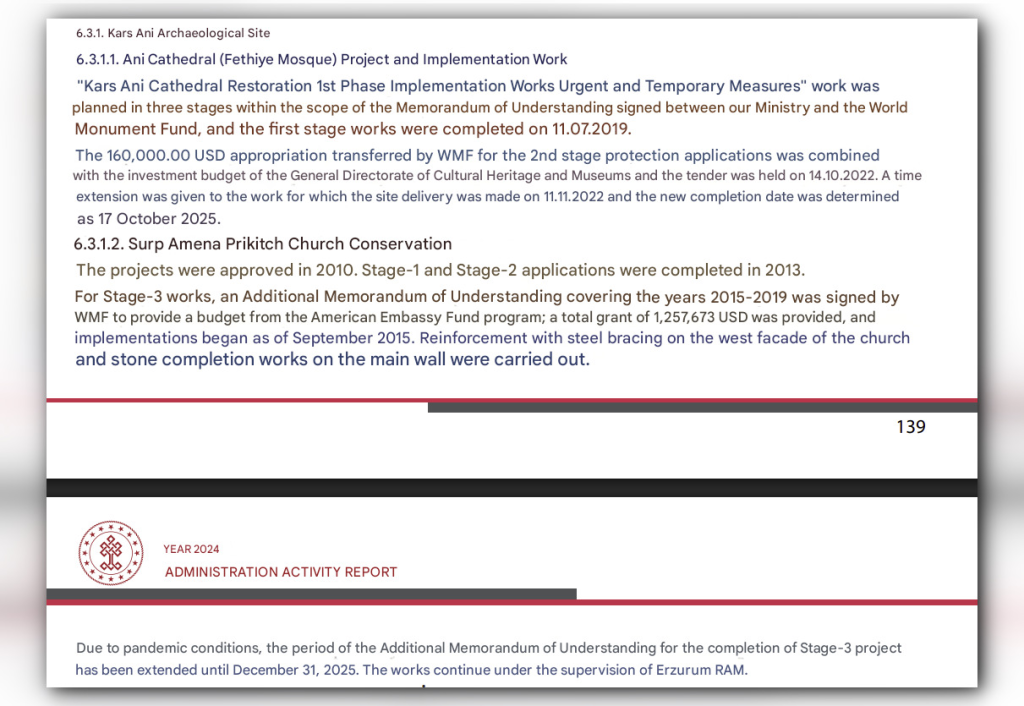Select the heading '6.3.1. Kars Ani Archaeological Site'
This screenshot has height=706, width=1024.
pyautogui.click(x=173, y=33)
